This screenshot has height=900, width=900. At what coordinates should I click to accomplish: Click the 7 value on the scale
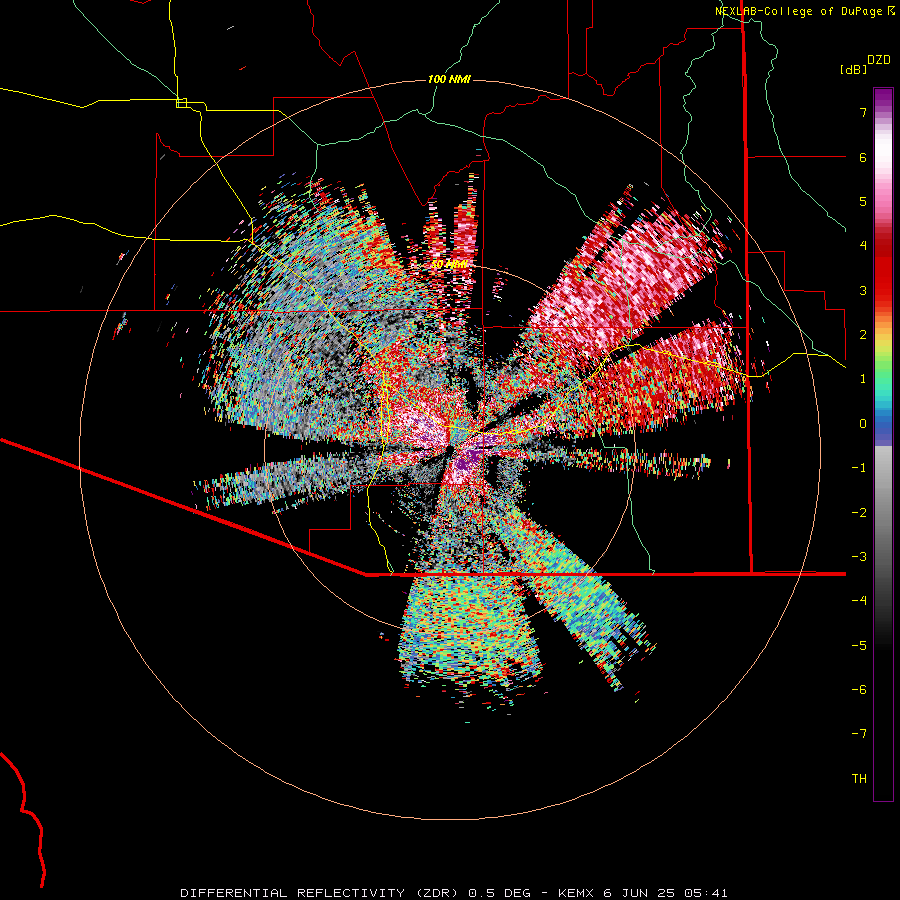[863, 112]
